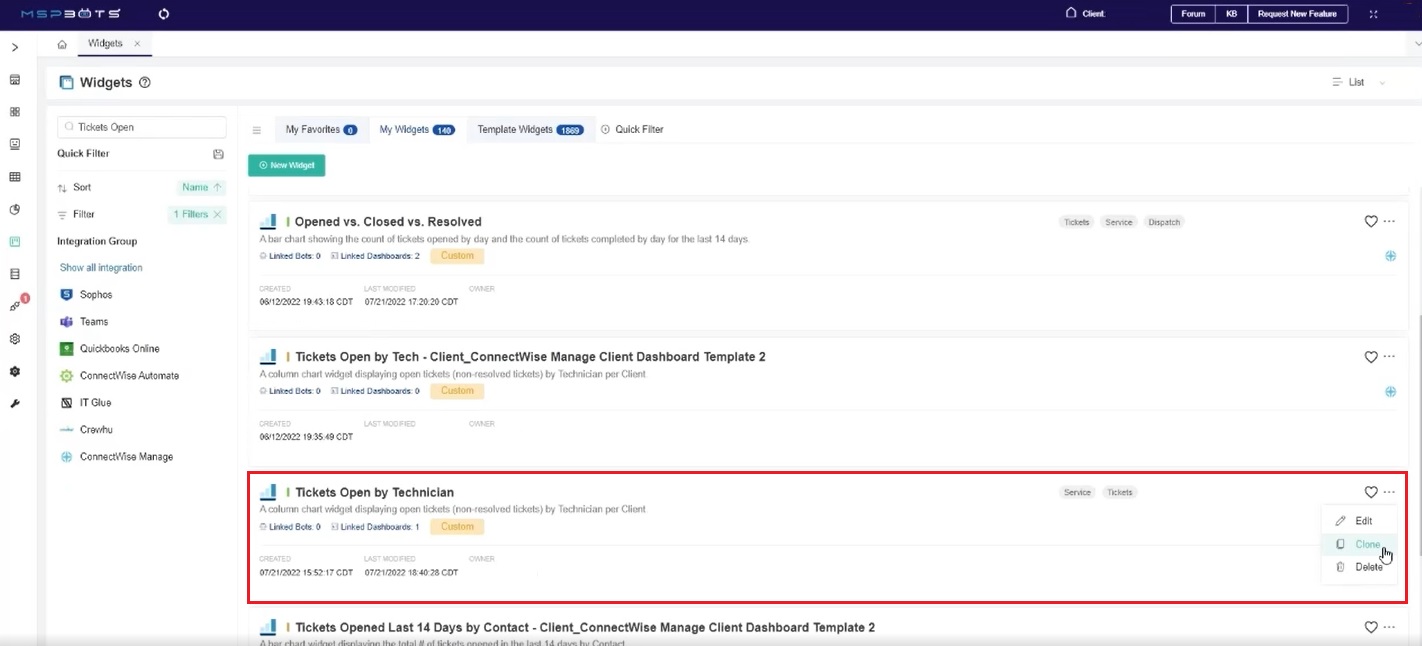The image size is (1422, 646).
Task: Open the Settings gear icon in the sidebar
Action: click(14, 338)
